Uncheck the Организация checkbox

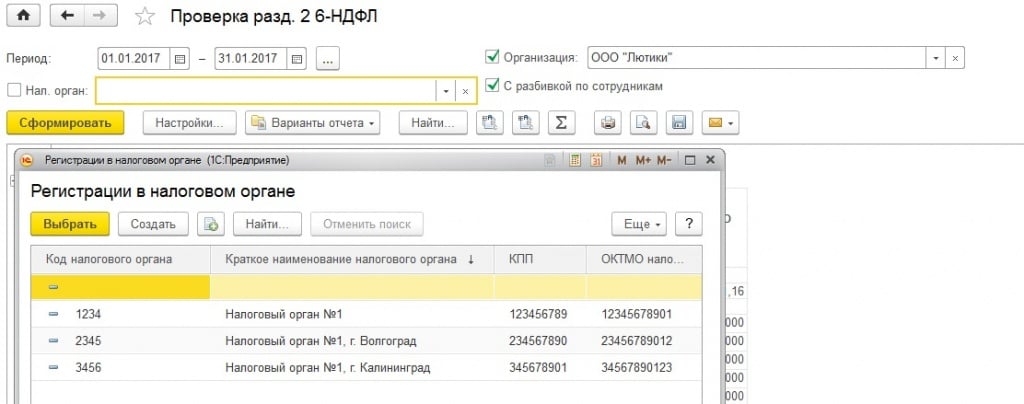pyautogui.click(x=491, y=57)
